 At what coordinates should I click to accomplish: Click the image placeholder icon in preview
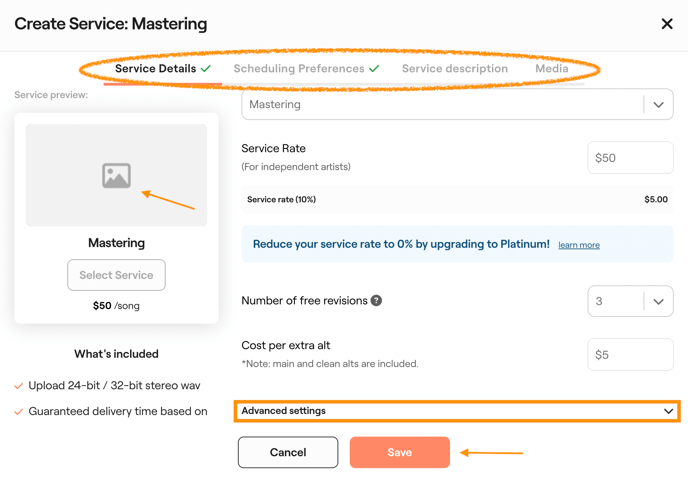(x=116, y=176)
